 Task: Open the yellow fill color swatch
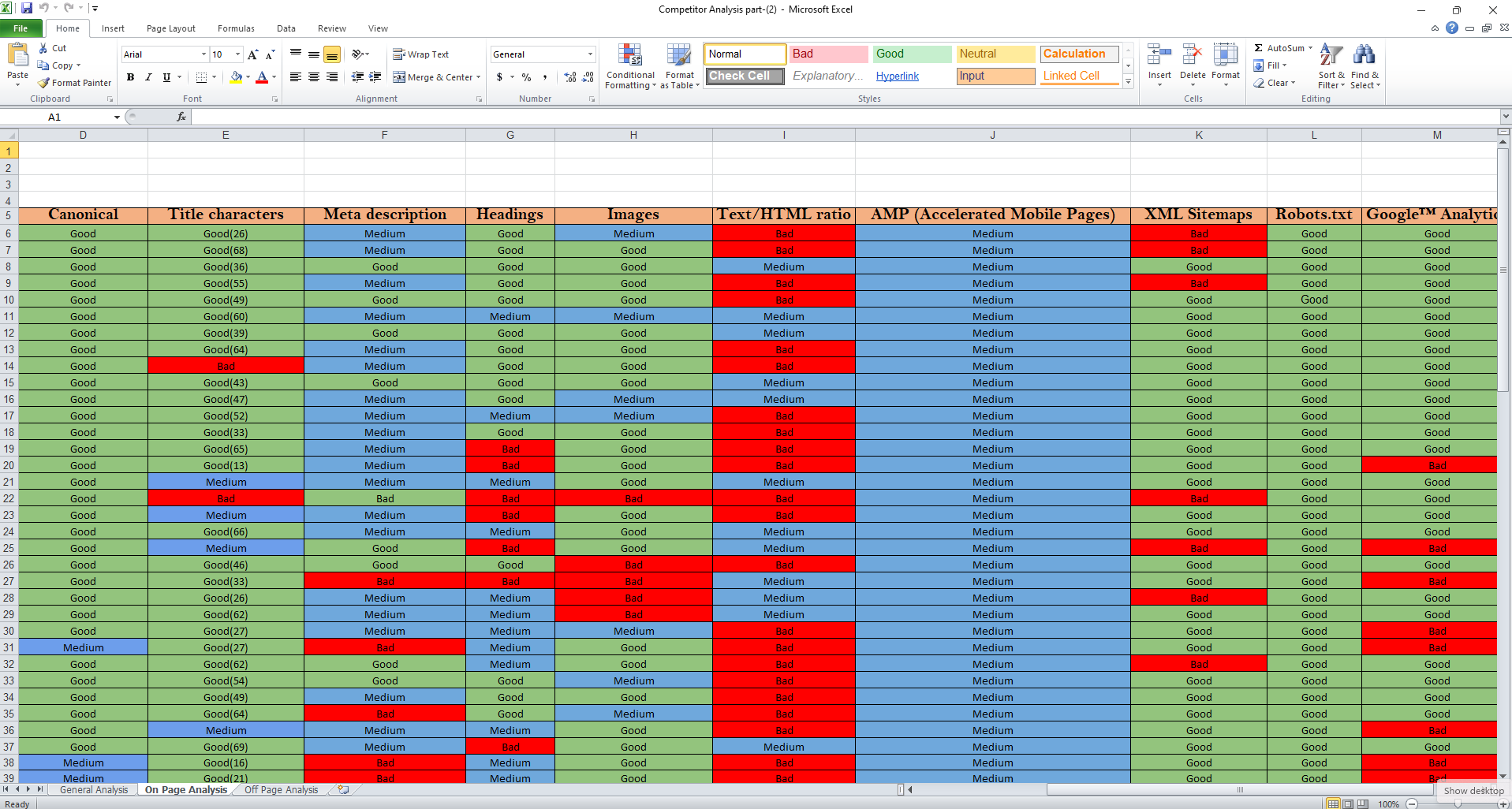click(x=236, y=77)
